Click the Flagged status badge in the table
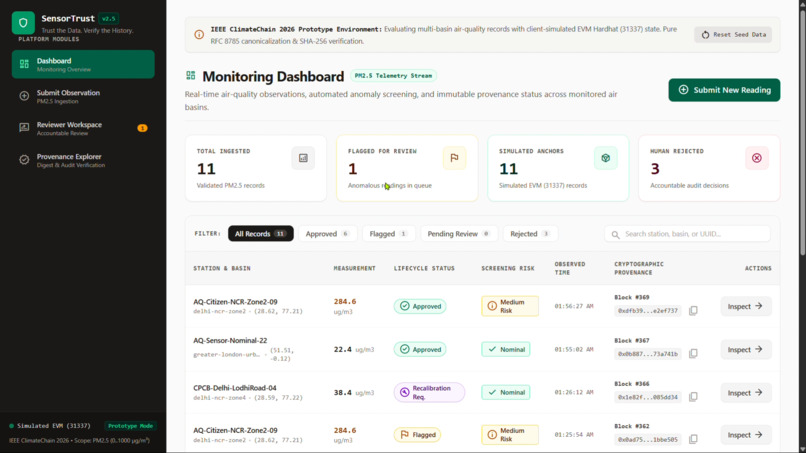This screenshot has height=453, width=806. pyautogui.click(x=417, y=434)
